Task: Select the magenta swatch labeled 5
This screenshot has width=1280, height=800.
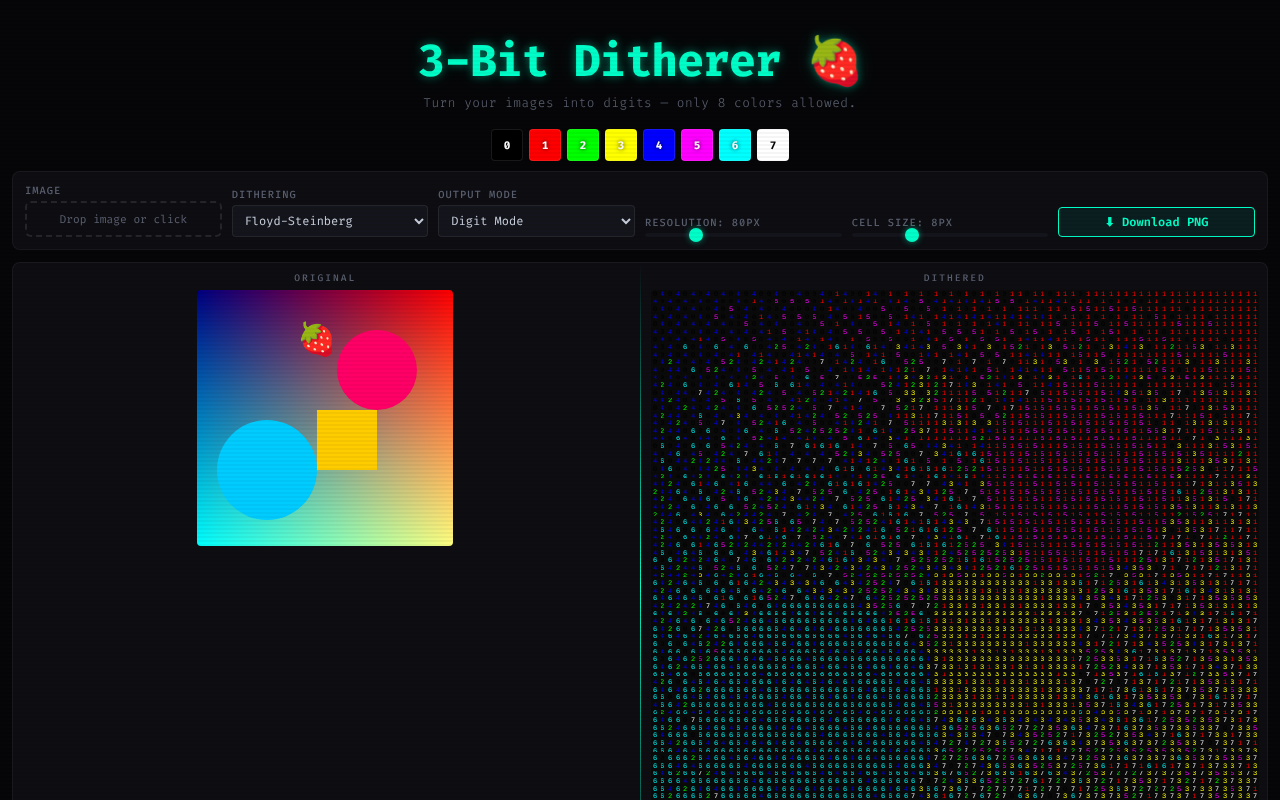Action: pos(697,145)
